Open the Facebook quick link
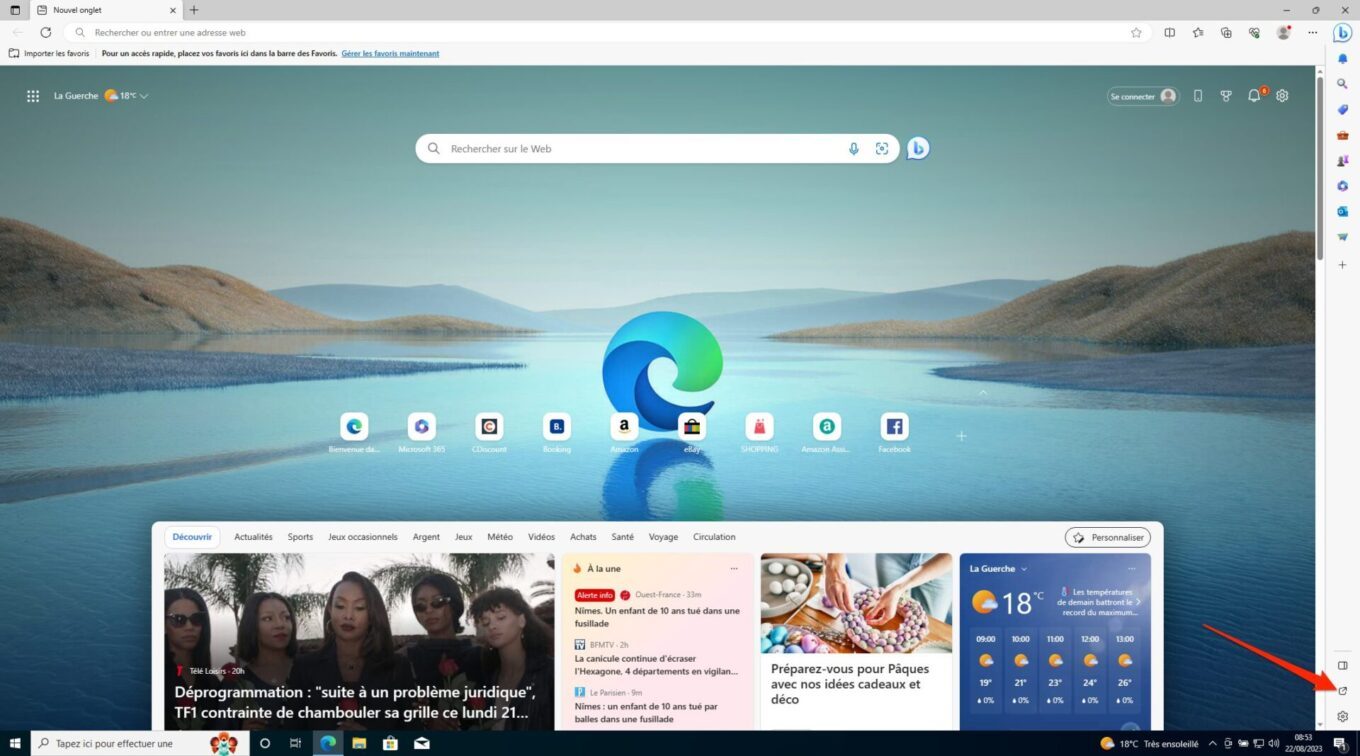Screen dimensions: 1360x756 pyautogui.click(x=894, y=433)
